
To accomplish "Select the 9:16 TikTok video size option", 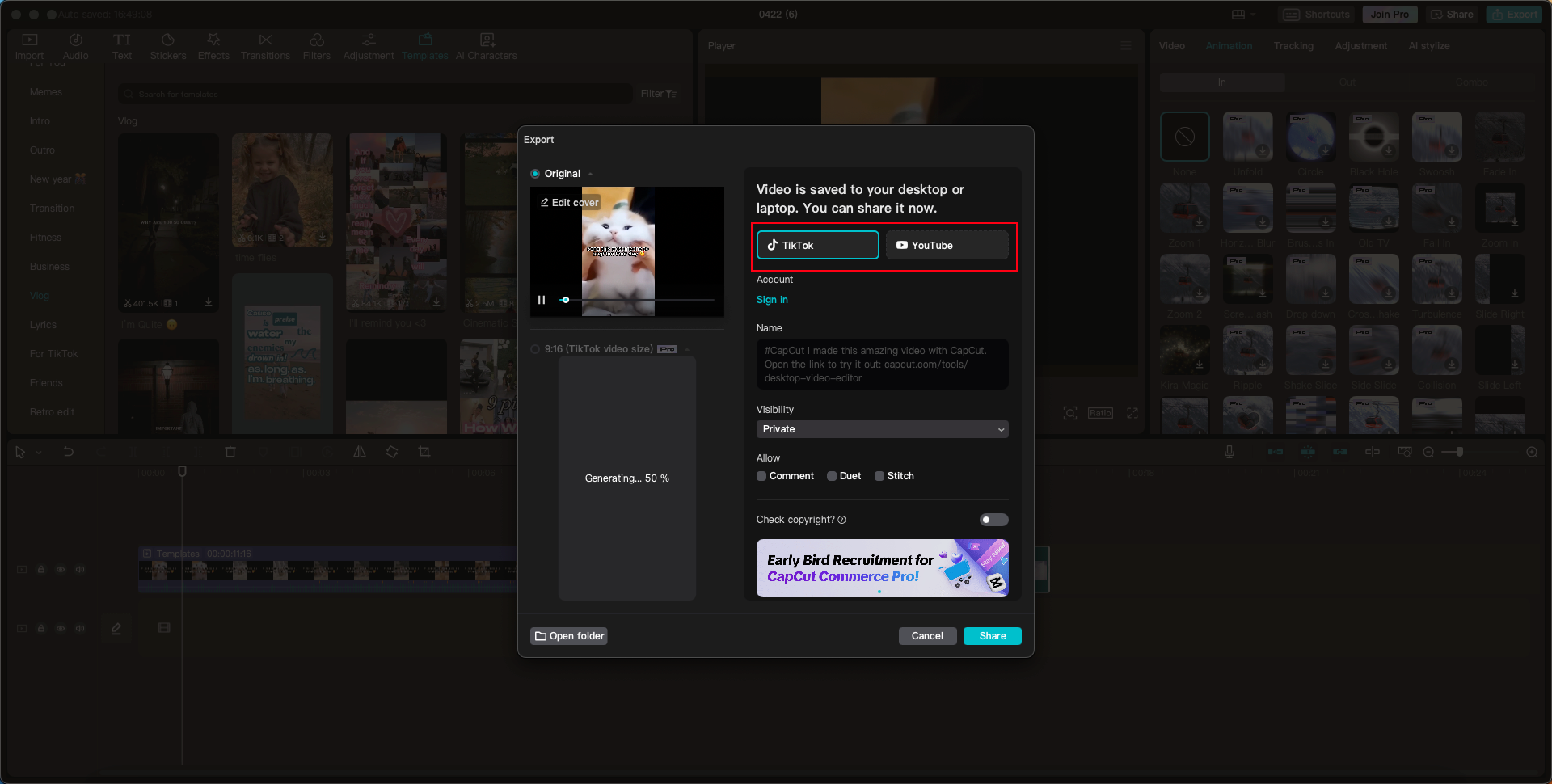I will (x=535, y=349).
